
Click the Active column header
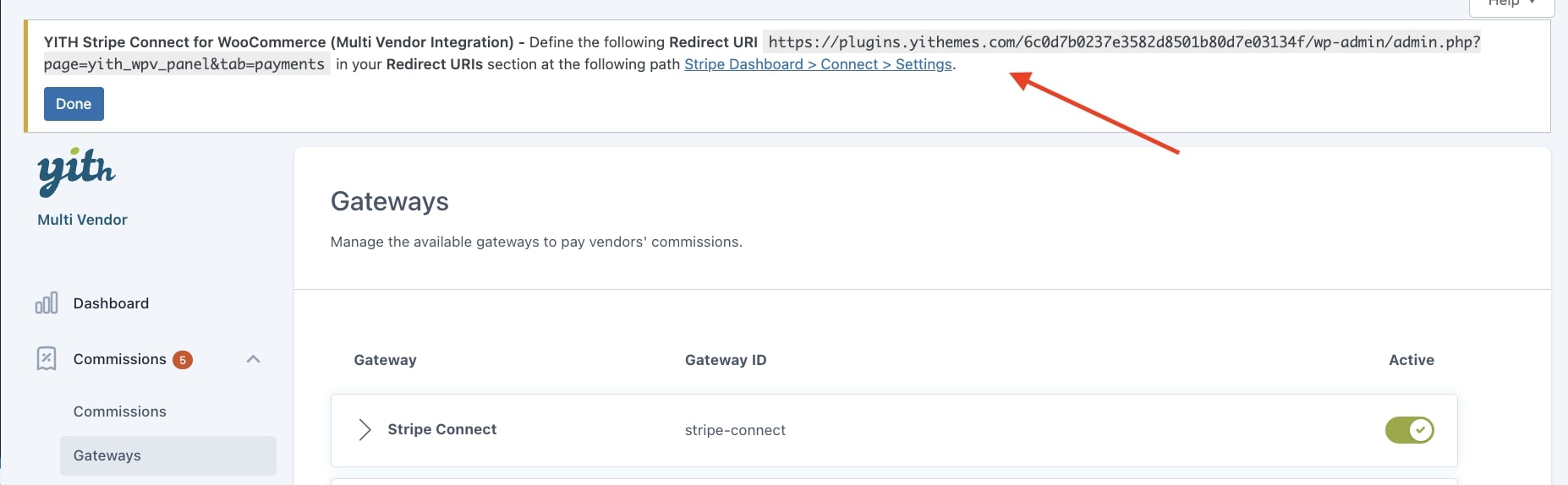pyautogui.click(x=1412, y=360)
